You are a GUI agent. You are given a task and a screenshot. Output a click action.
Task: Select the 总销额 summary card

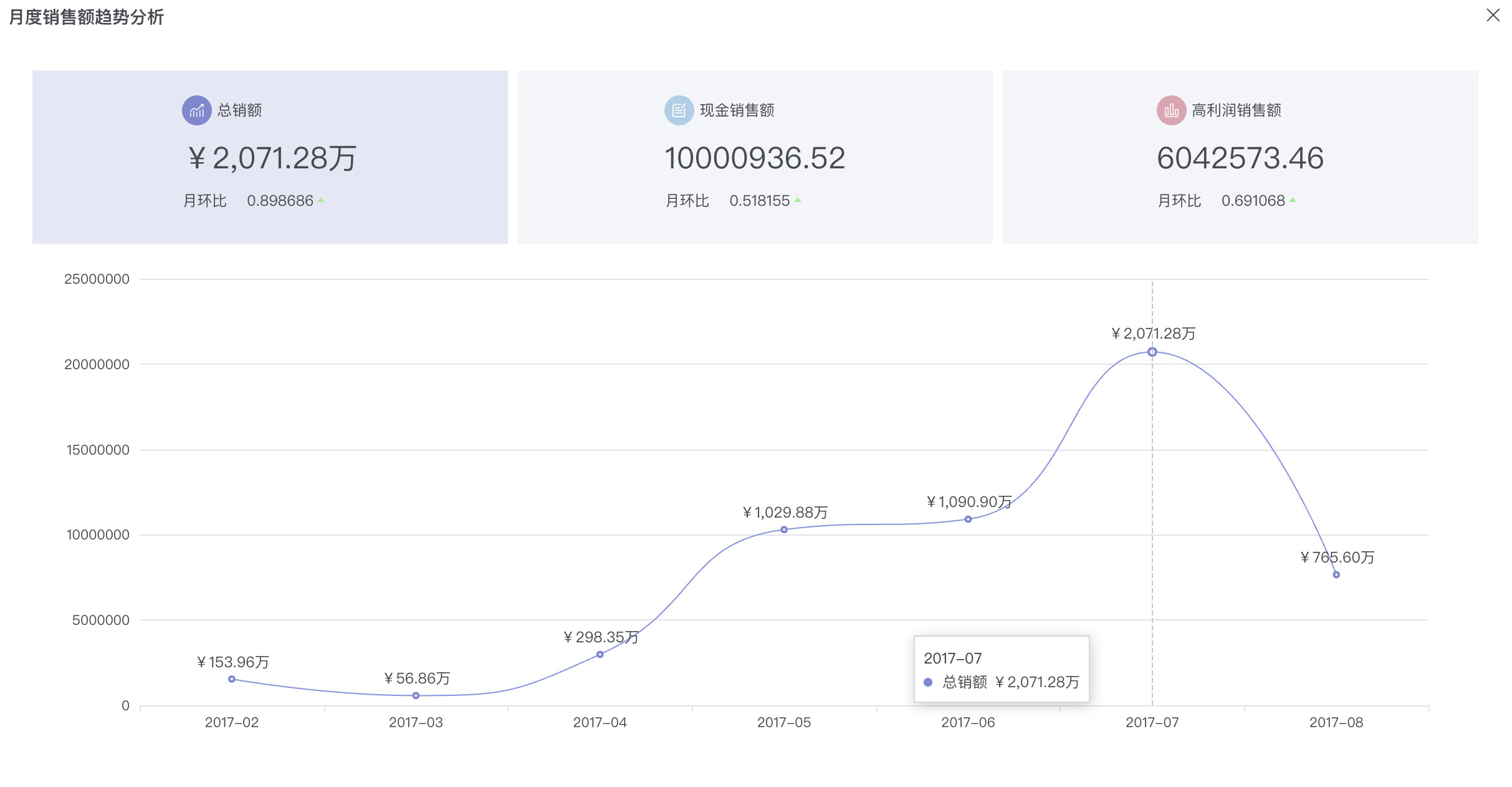[x=270, y=157]
